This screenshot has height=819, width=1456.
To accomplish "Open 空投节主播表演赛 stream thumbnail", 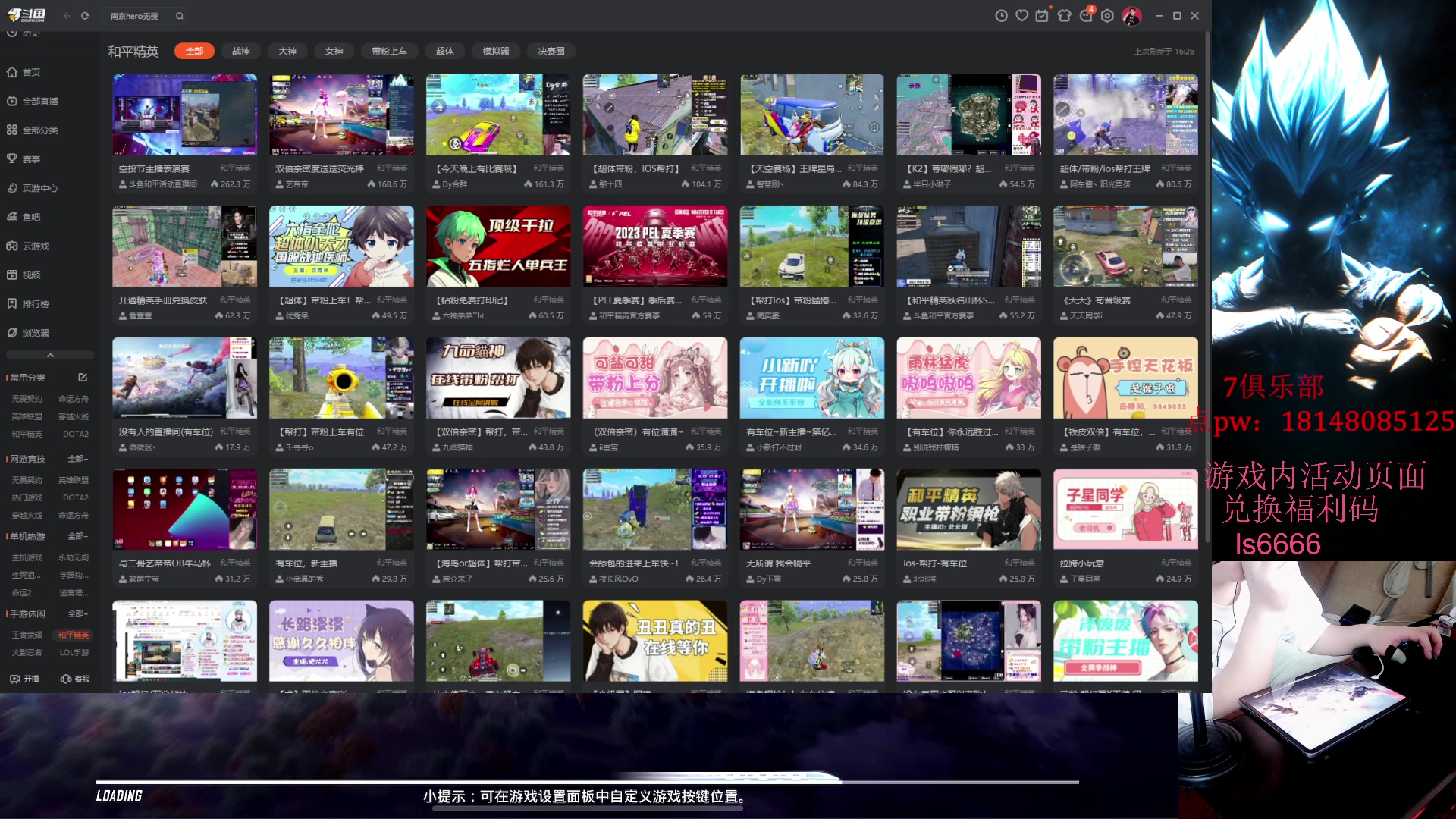I will 185,115.
